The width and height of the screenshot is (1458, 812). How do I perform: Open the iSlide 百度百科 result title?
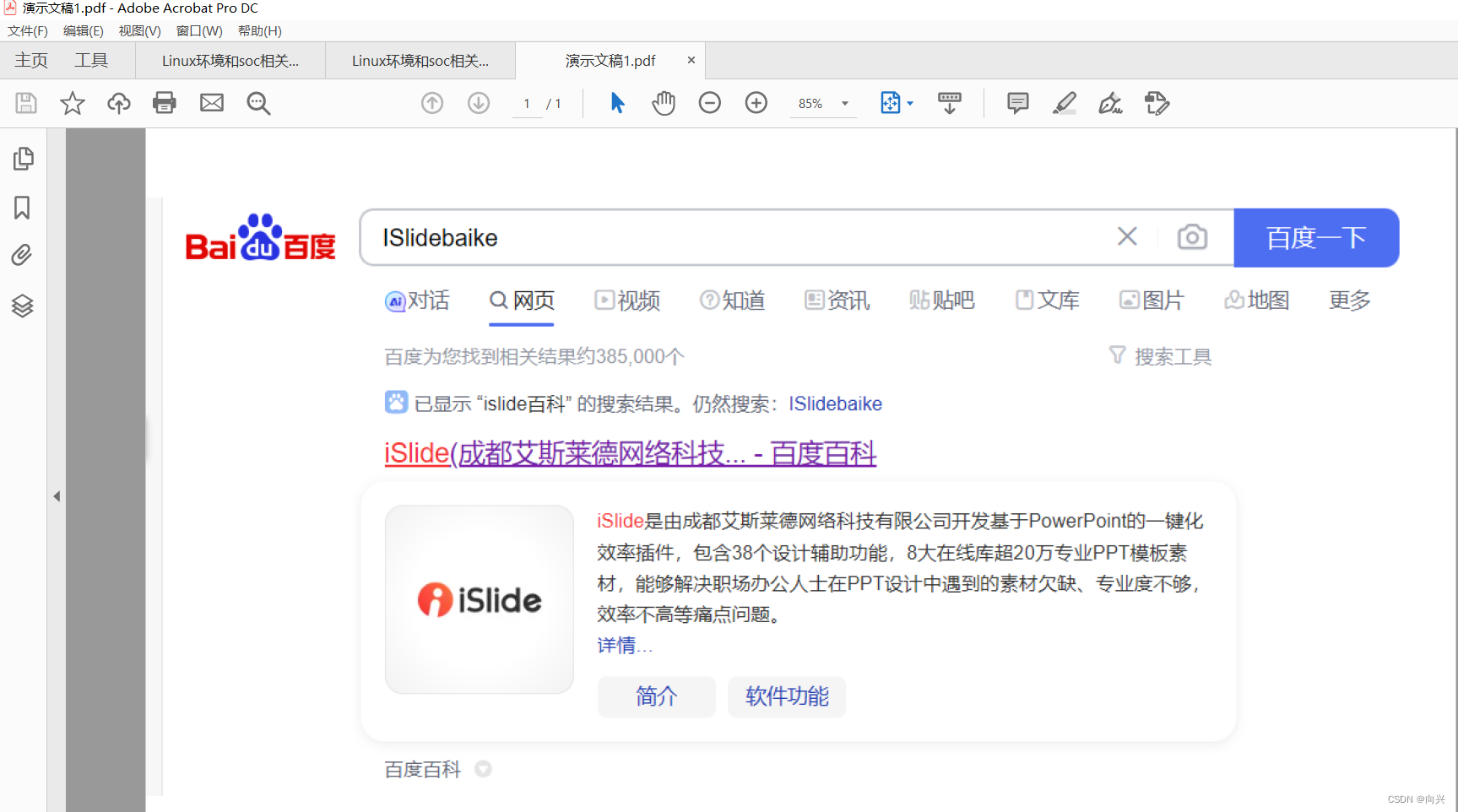pos(631,453)
